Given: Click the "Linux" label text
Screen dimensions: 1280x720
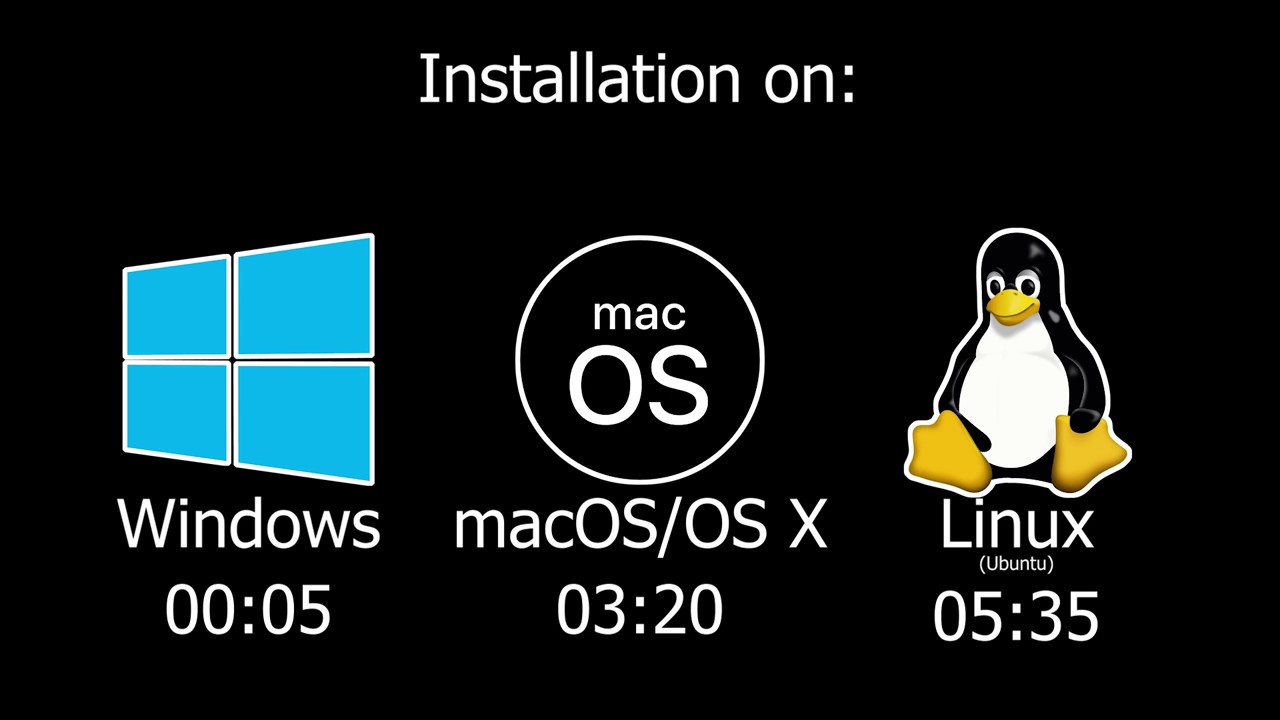Looking at the screenshot, I should click(x=1016, y=524).
